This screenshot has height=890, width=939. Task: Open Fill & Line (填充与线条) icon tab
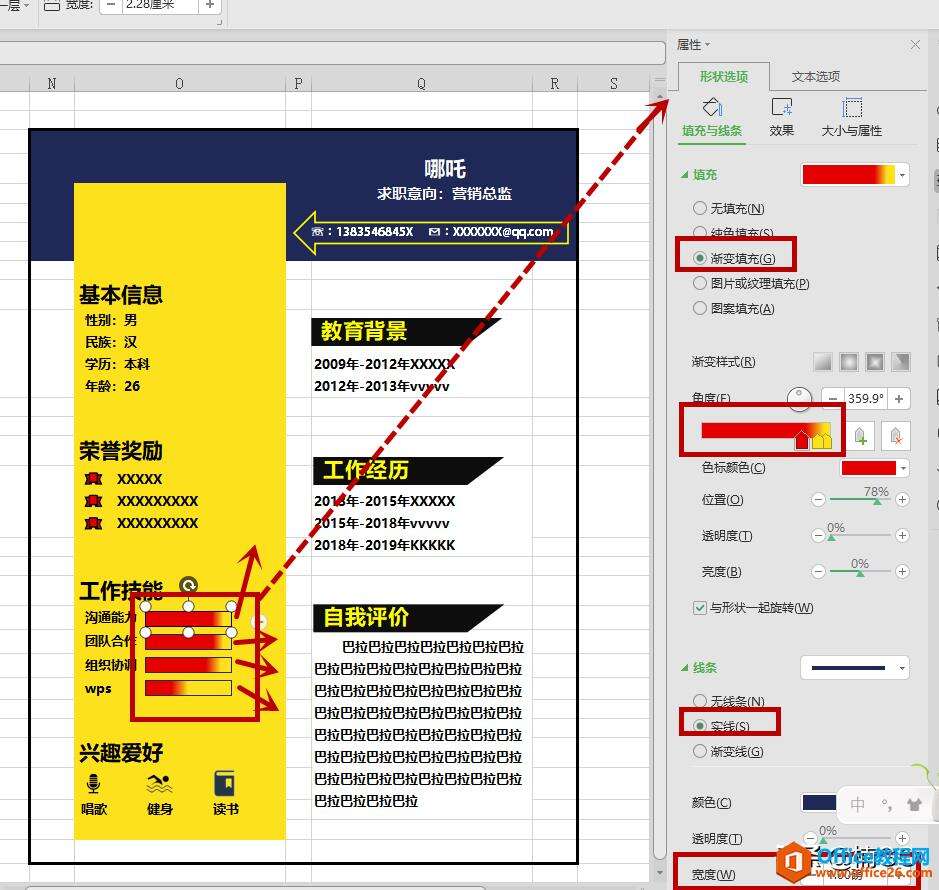(x=712, y=117)
